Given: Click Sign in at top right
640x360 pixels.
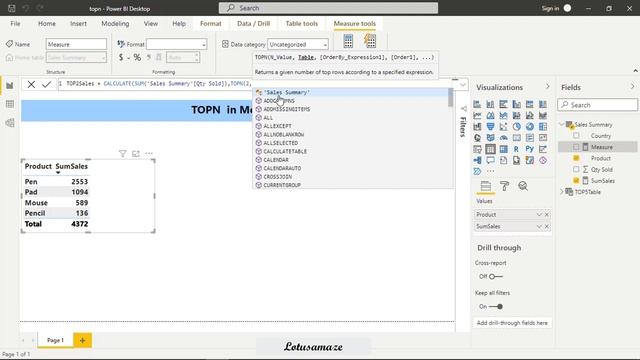Looking at the screenshot, I should click(550, 8).
